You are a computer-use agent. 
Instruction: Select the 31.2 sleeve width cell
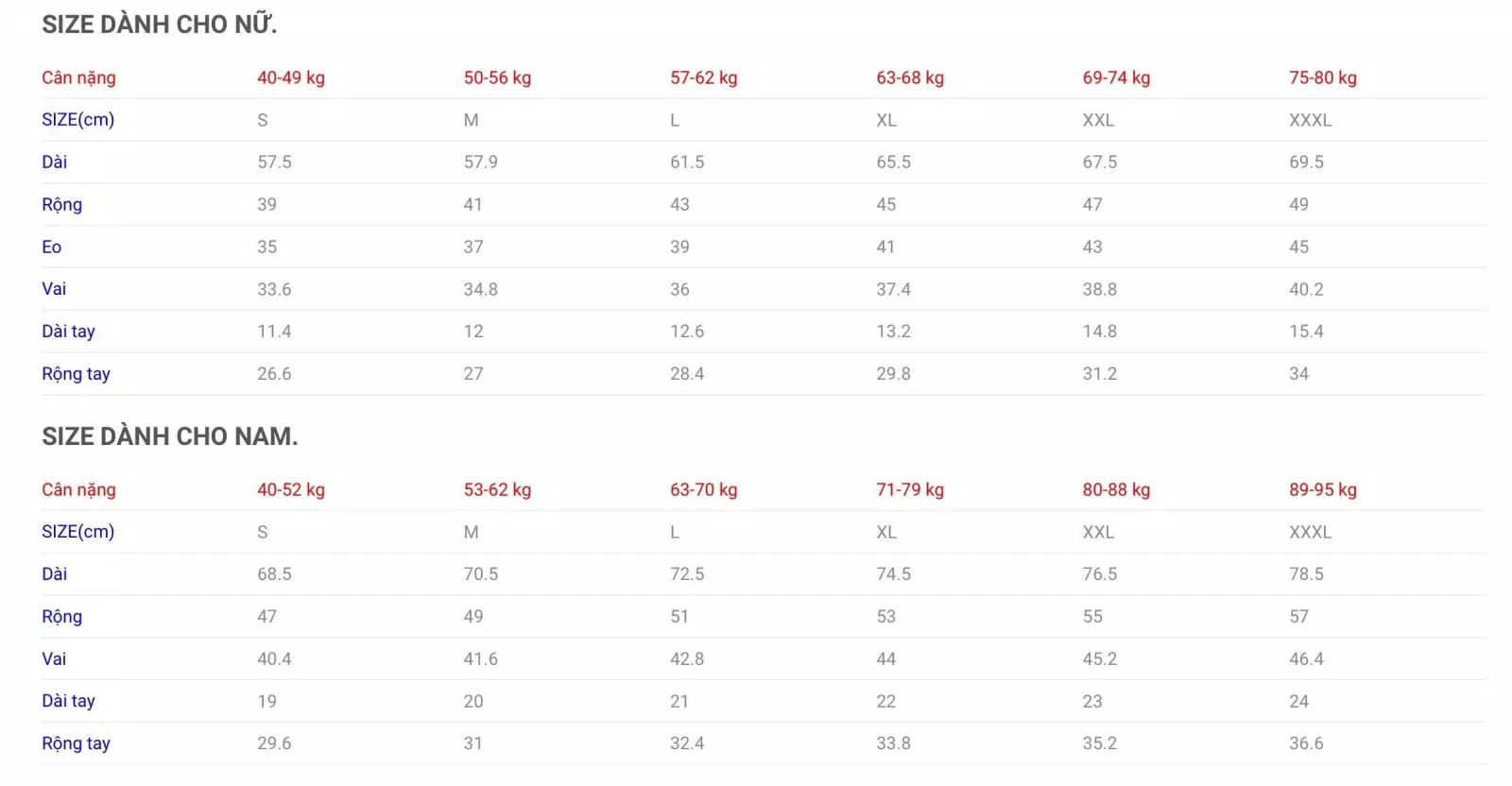1099,373
